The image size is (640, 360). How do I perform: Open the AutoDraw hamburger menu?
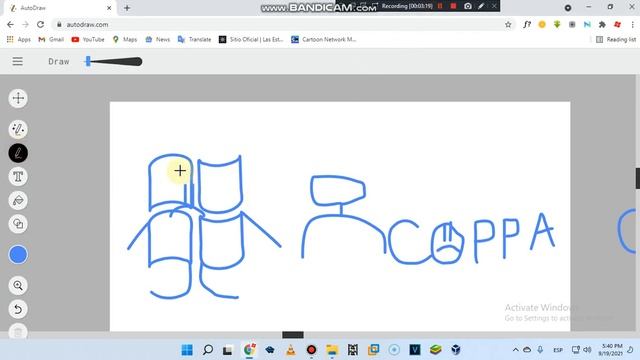[x=18, y=62]
